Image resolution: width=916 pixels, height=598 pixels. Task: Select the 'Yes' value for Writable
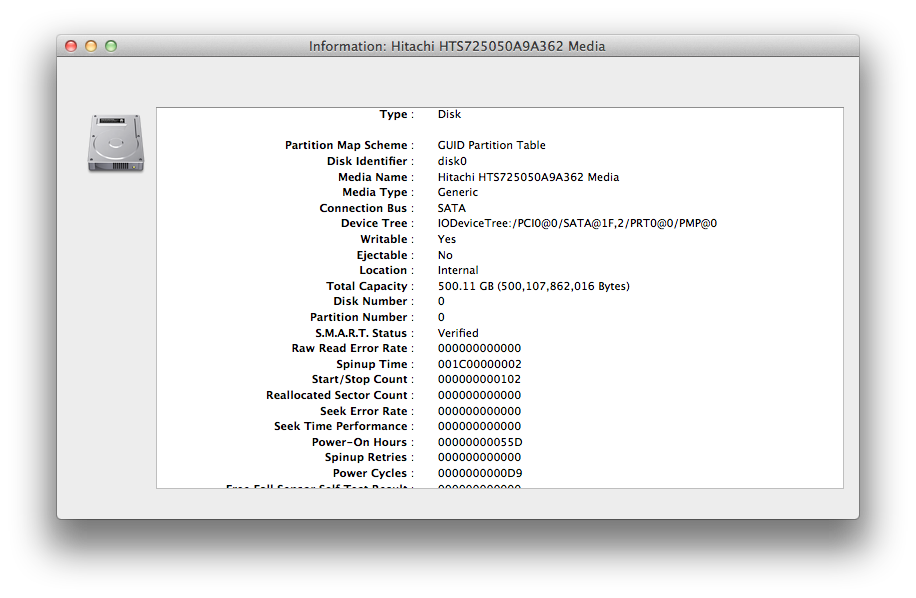(447, 239)
